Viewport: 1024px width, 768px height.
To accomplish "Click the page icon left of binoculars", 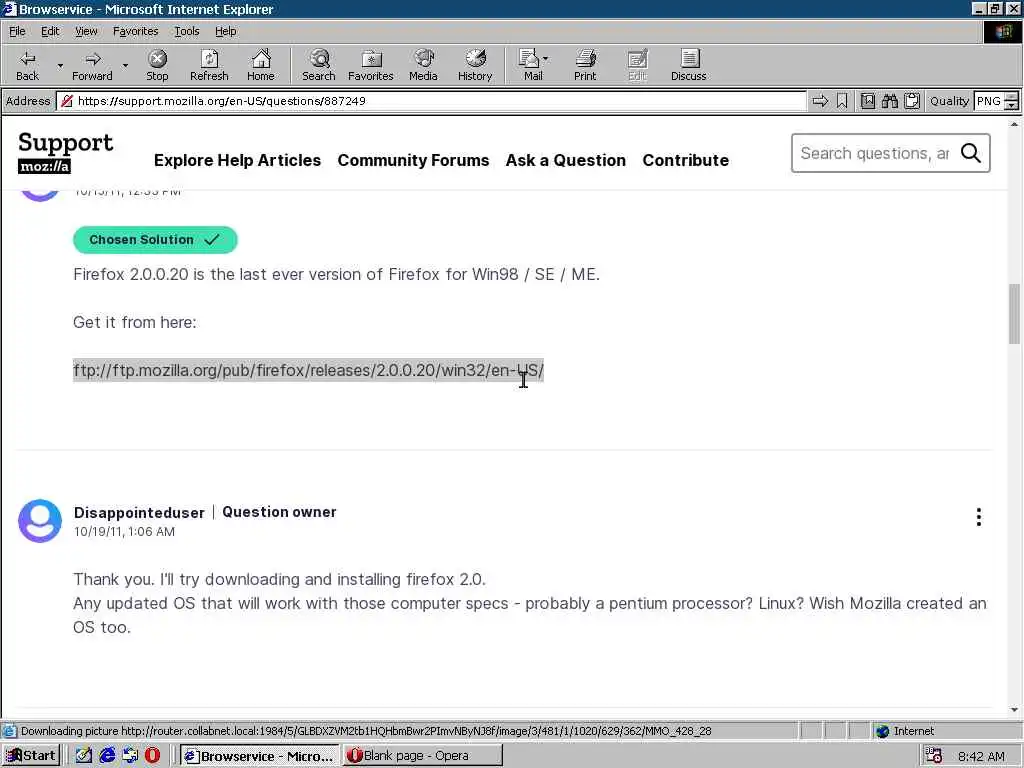I will tap(867, 101).
